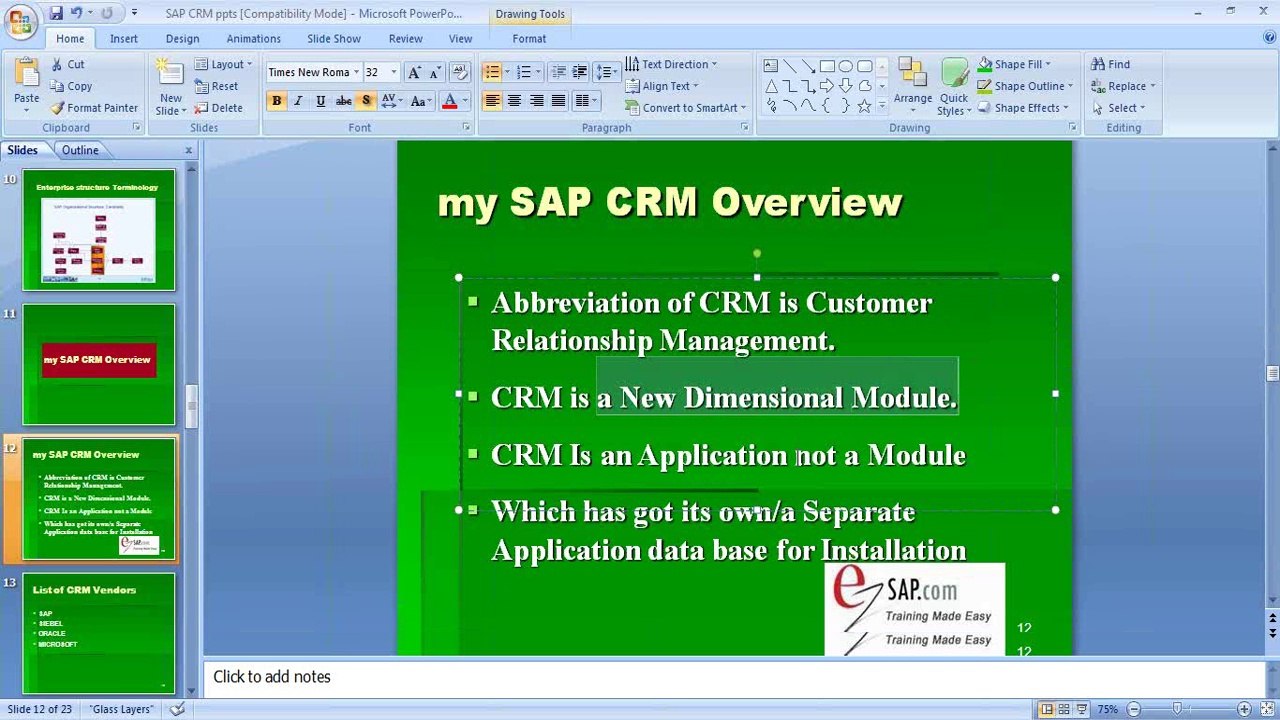Click Convert to SmartArt
Viewport: 1280px width, 720px height.
[685, 108]
